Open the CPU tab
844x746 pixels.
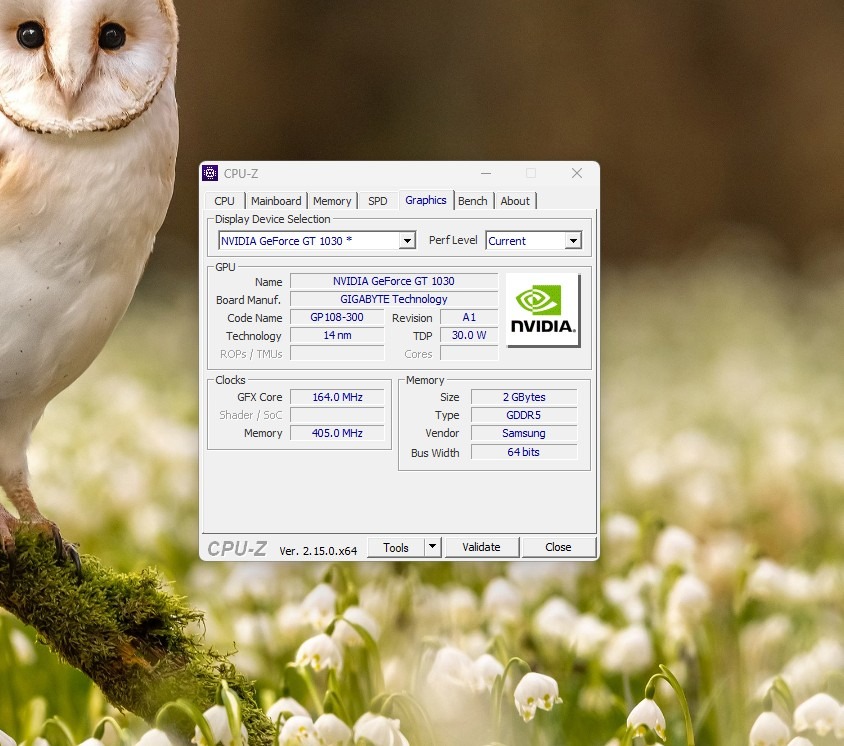click(224, 201)
